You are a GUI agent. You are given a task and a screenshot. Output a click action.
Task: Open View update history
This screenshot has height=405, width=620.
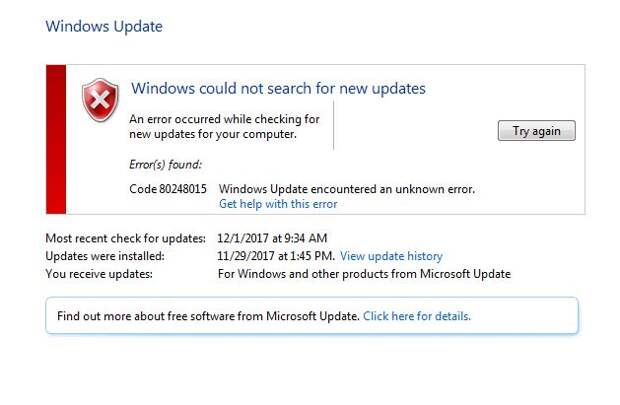391,256
